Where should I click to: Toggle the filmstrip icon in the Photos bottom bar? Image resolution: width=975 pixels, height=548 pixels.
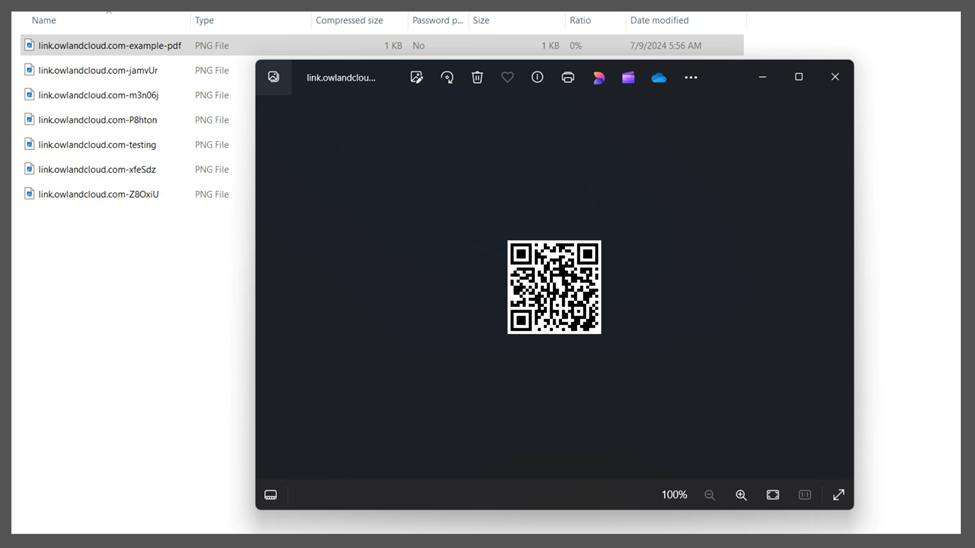point(270,495)
